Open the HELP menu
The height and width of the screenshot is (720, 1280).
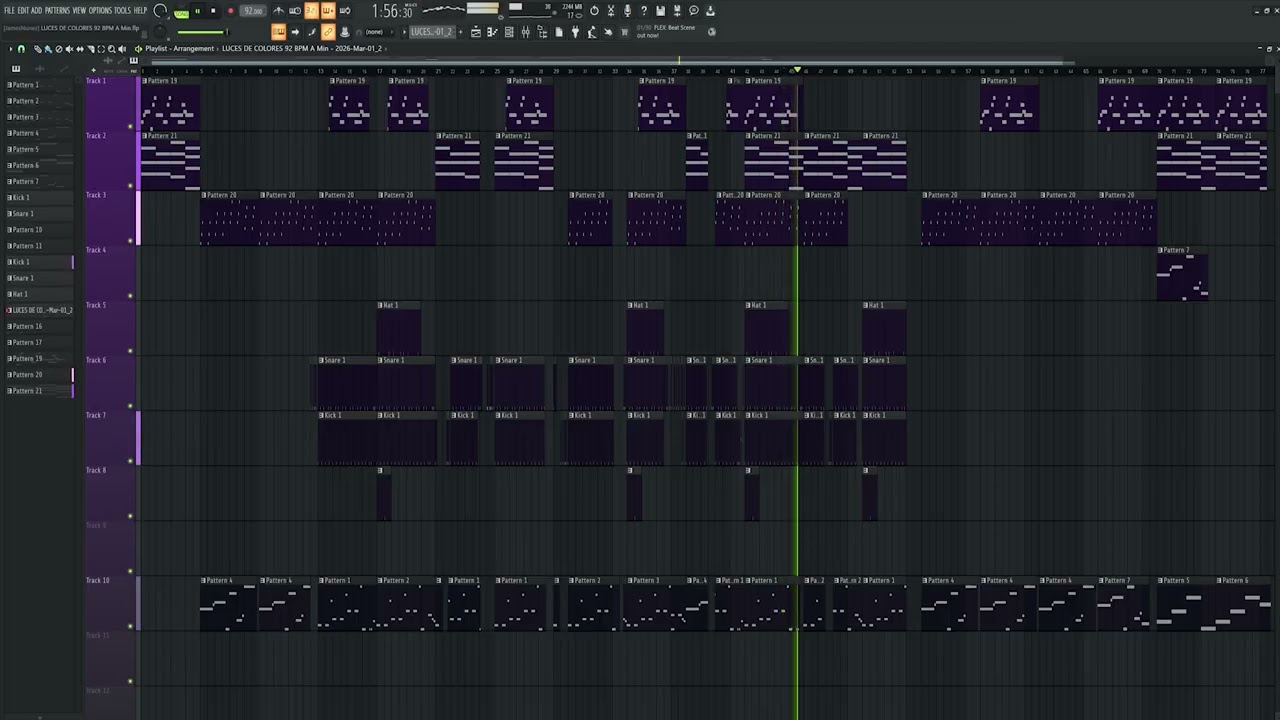[140, 11]
